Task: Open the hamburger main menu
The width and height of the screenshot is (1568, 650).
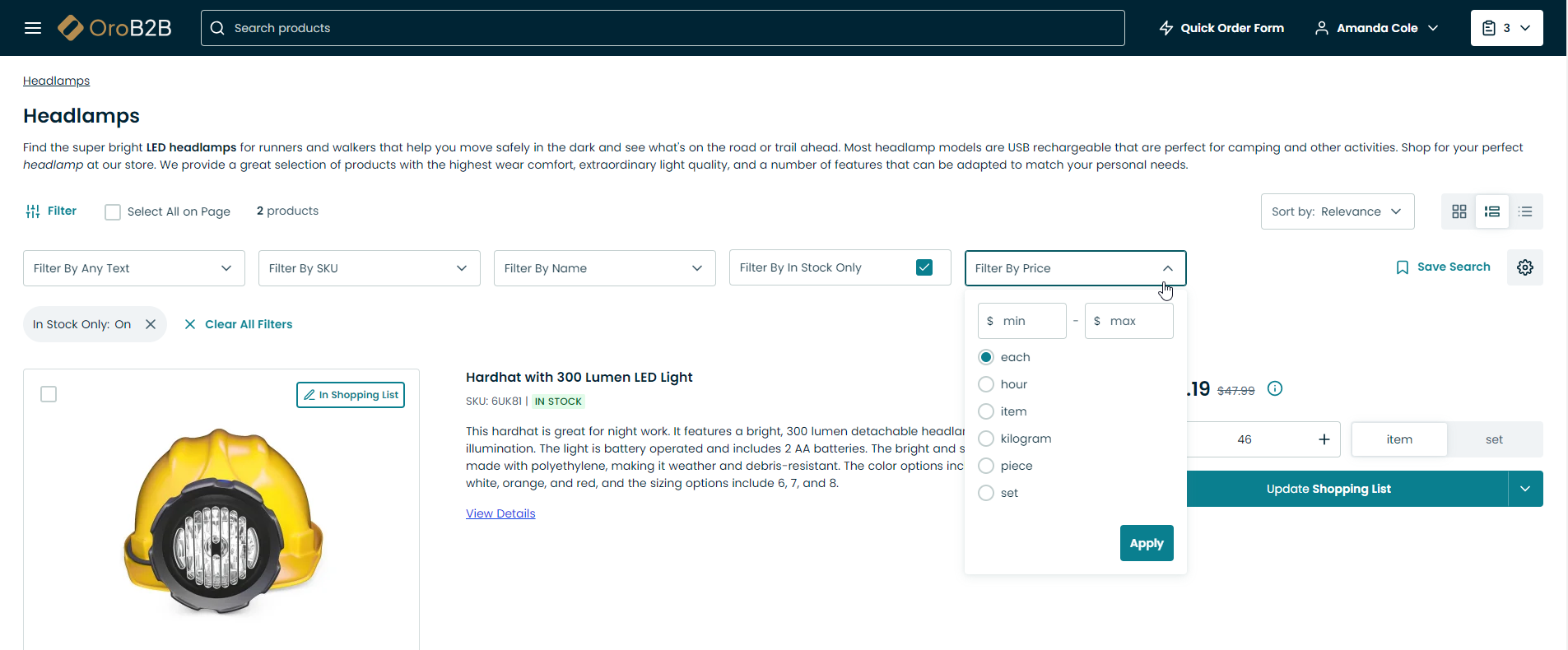Action: tap(33, 28)
